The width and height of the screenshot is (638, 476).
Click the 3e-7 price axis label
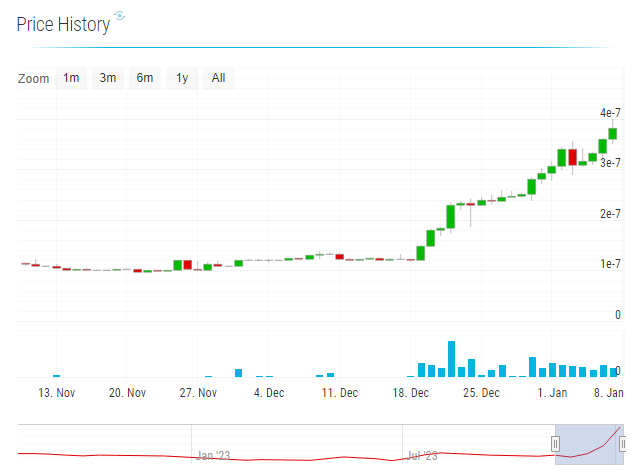click(610, 163)
